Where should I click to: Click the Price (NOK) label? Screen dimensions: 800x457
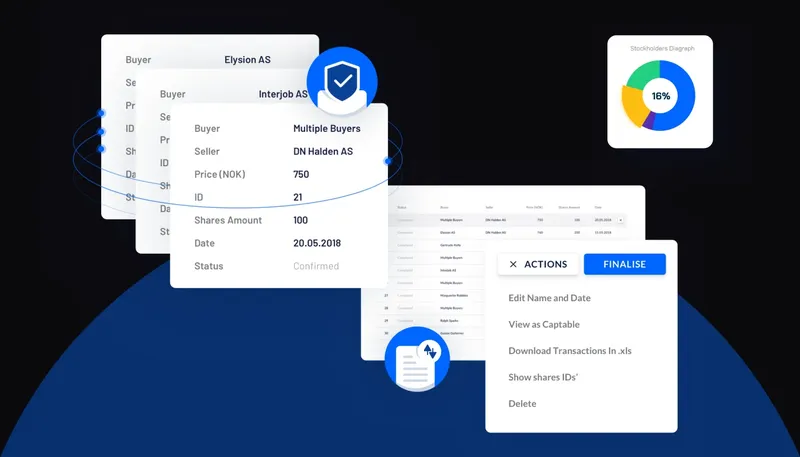pyautogui.click(x=220, y=174)
